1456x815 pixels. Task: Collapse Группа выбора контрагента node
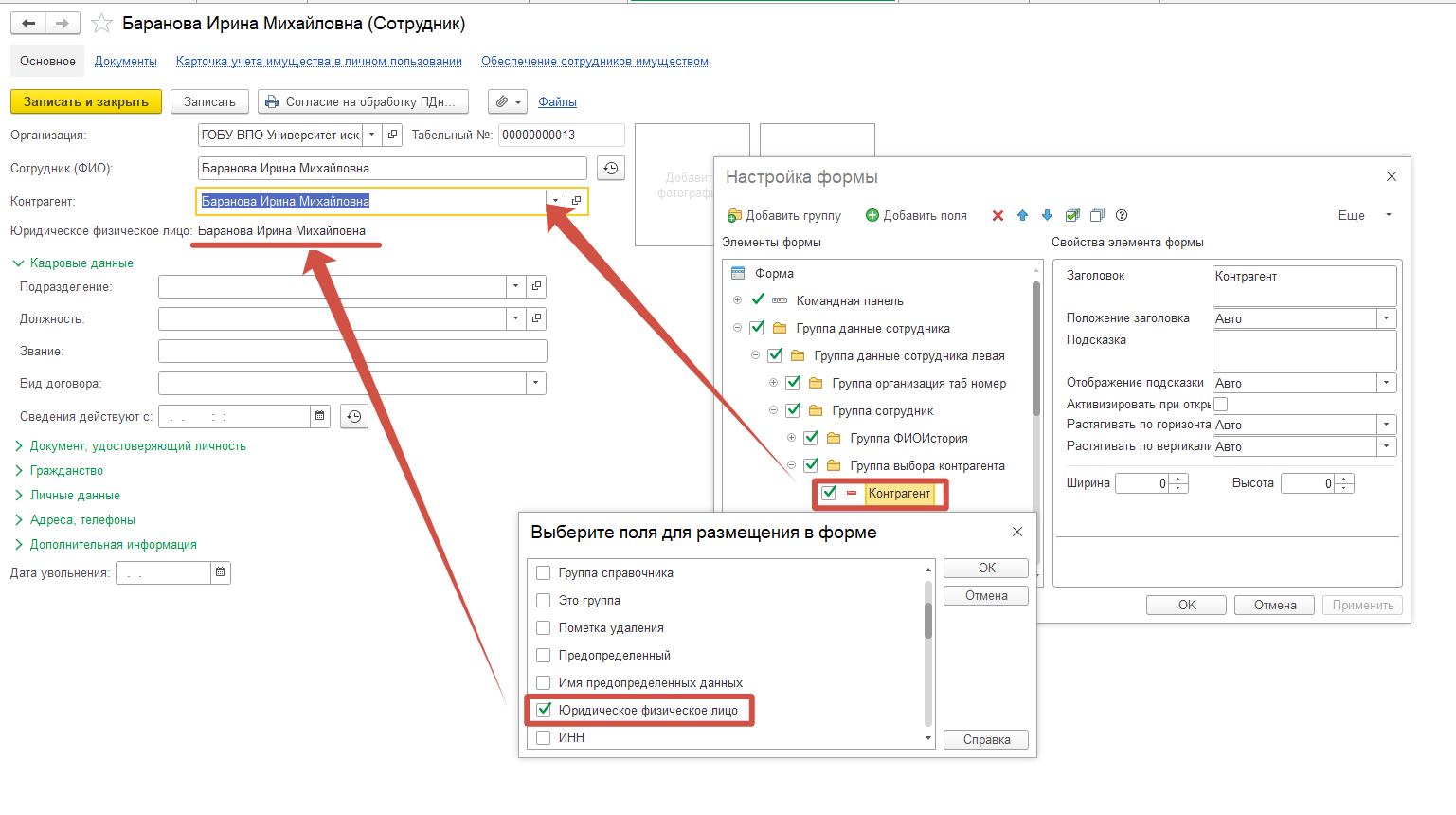(791, 465)
